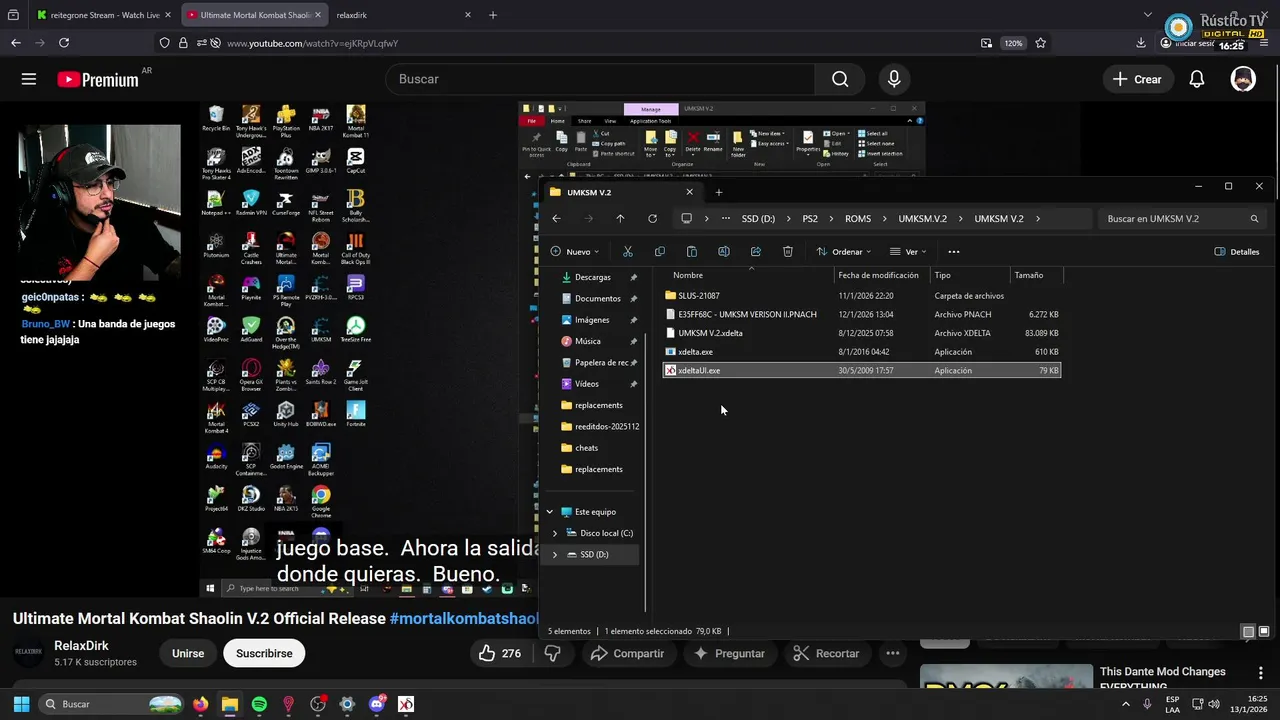
Task: Switch to the relaxdirk browser tab
Action: [x=403, y=15]
